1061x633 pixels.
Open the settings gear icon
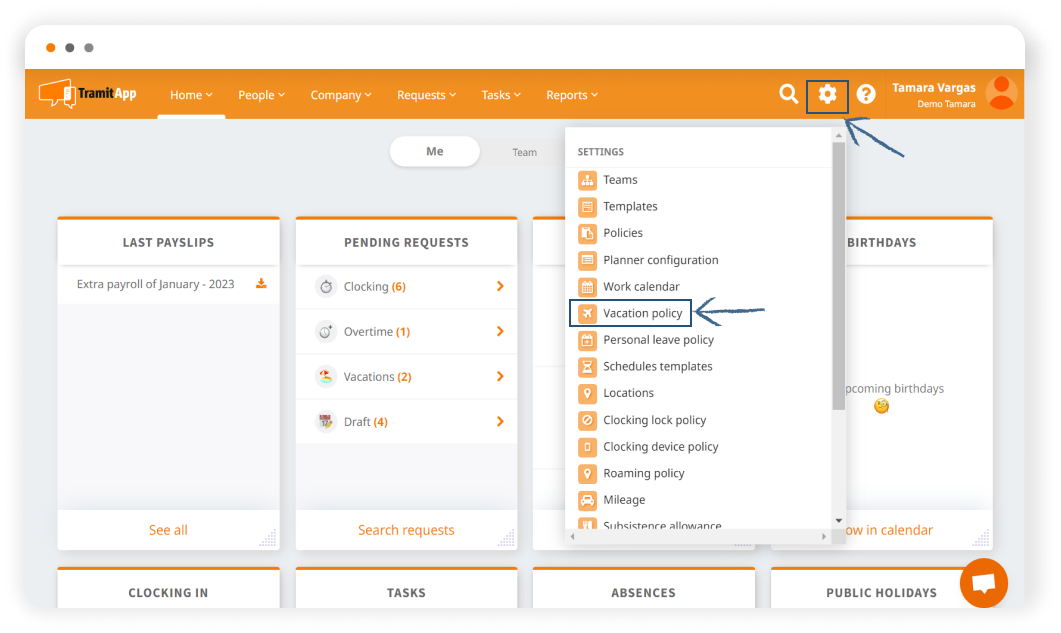[x=827, y=95]
